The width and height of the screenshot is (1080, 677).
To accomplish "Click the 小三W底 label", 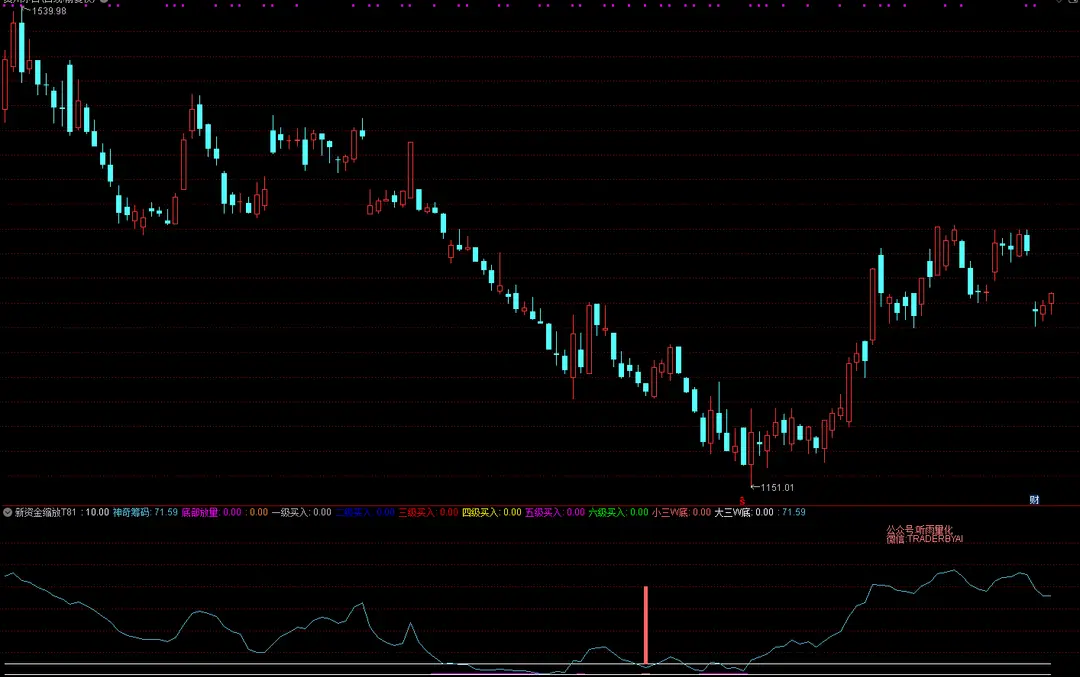I will pos(670,512).
